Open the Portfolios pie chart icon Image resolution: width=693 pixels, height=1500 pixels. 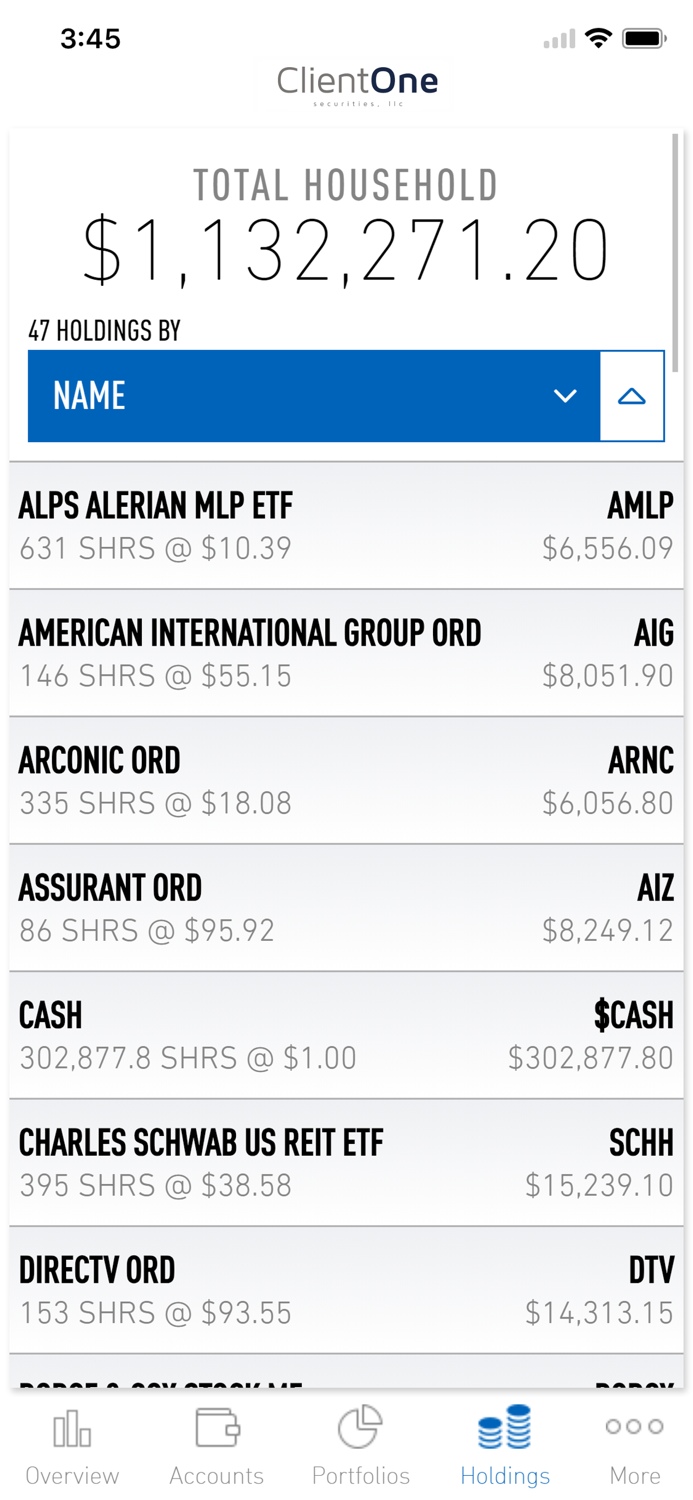point(360,1427)
